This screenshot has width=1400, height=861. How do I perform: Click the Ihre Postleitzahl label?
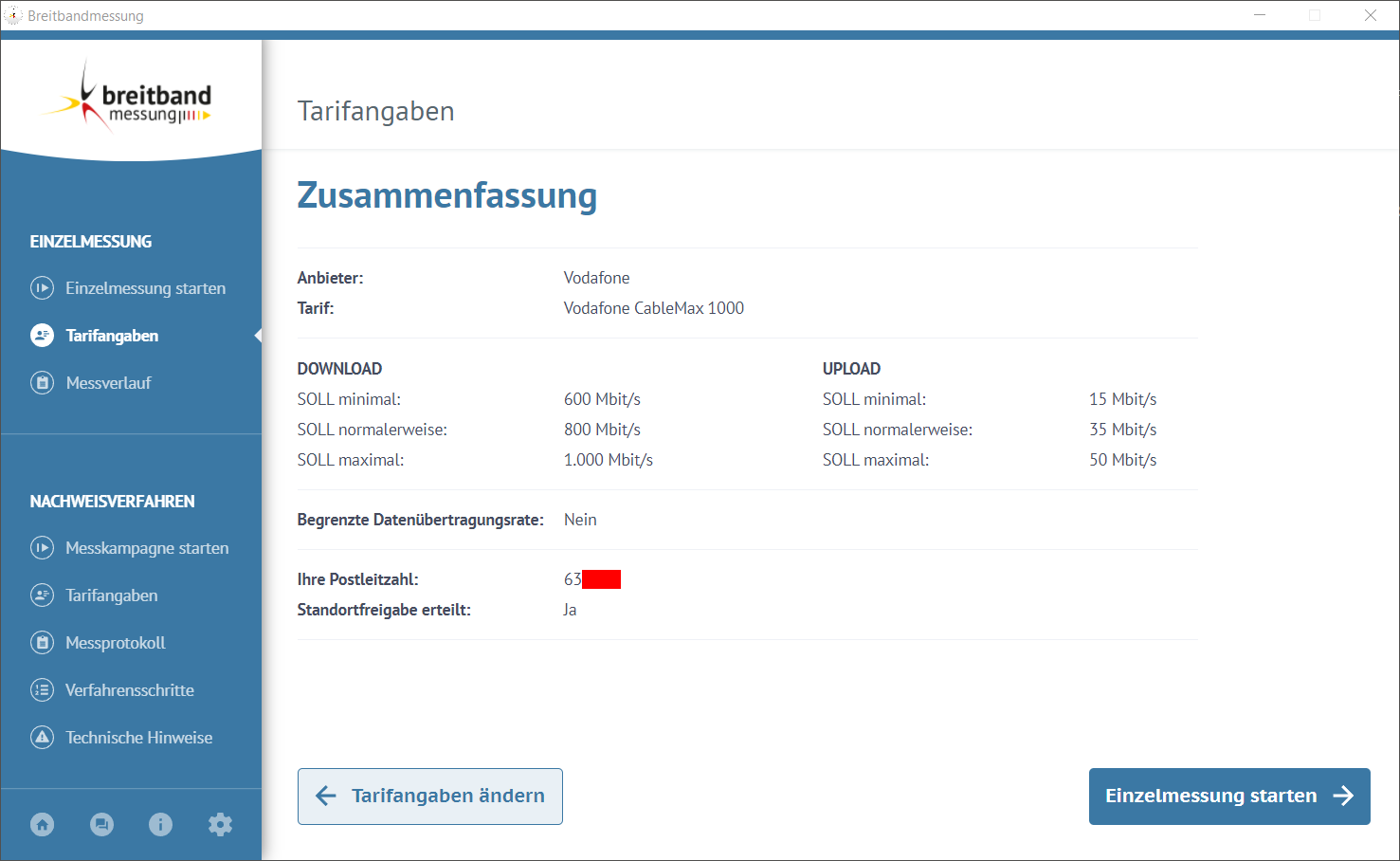[357, 579]
